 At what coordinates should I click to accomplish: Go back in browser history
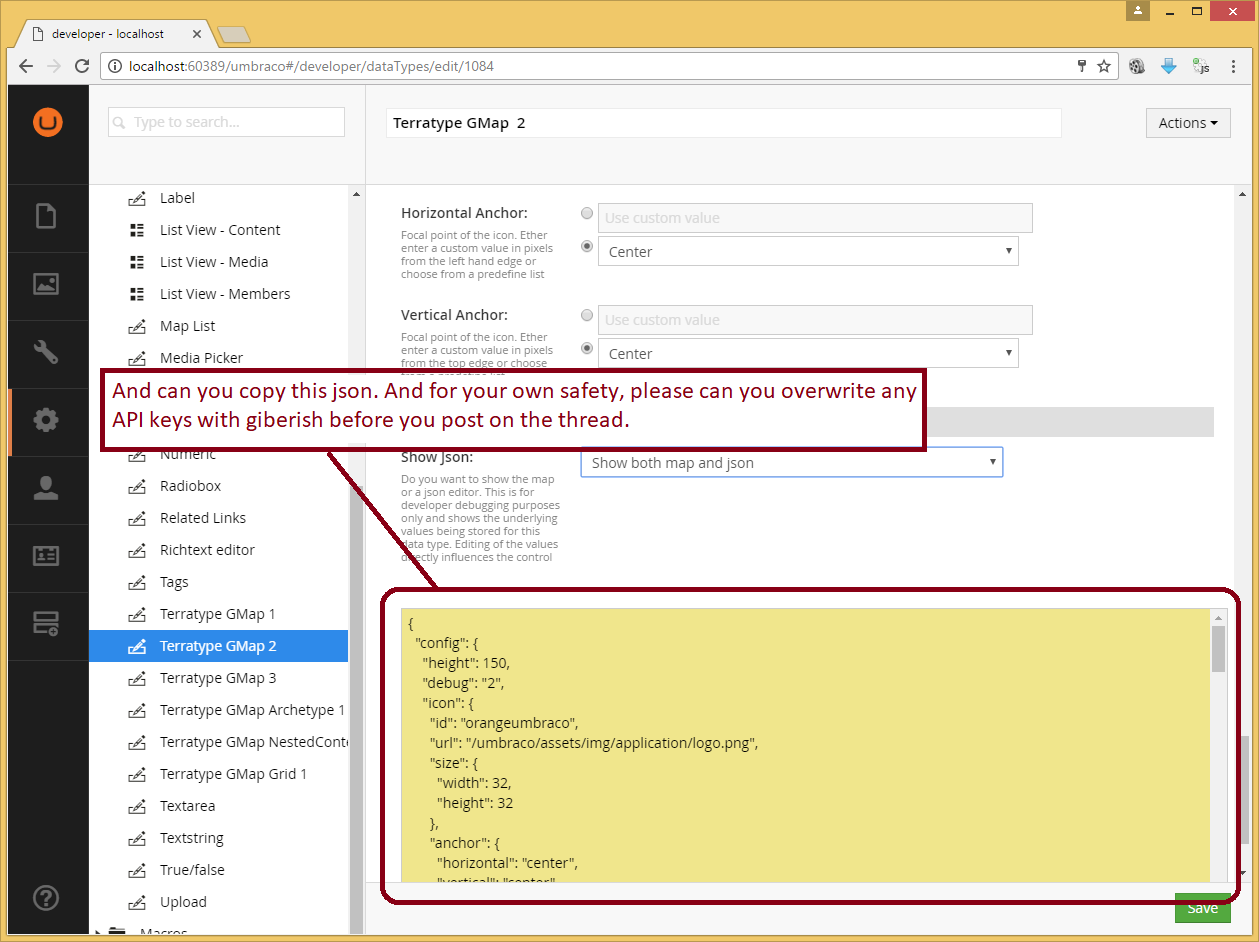[x=26, y=66]
